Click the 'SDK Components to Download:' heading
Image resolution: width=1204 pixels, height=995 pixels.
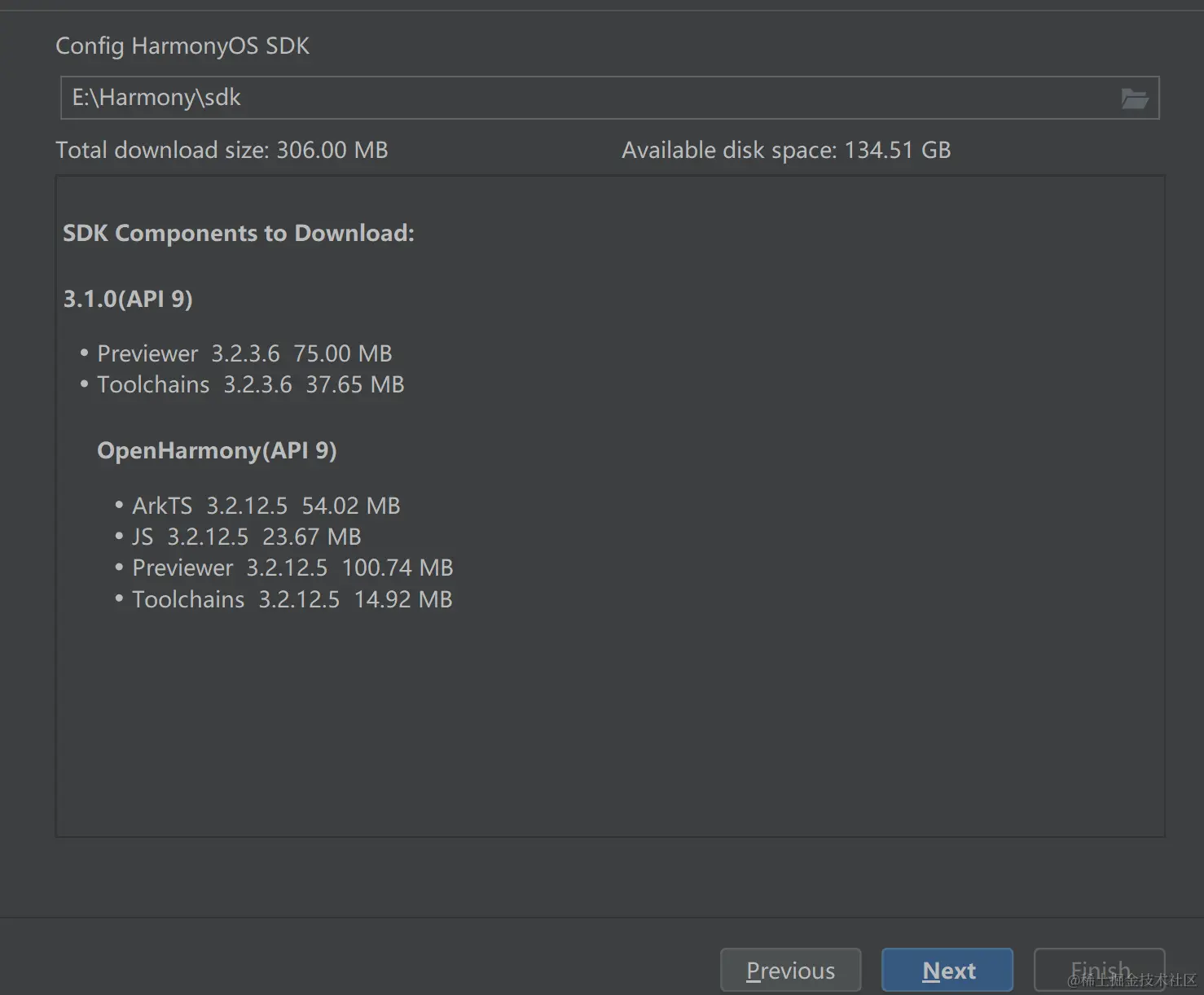[239, 233]
